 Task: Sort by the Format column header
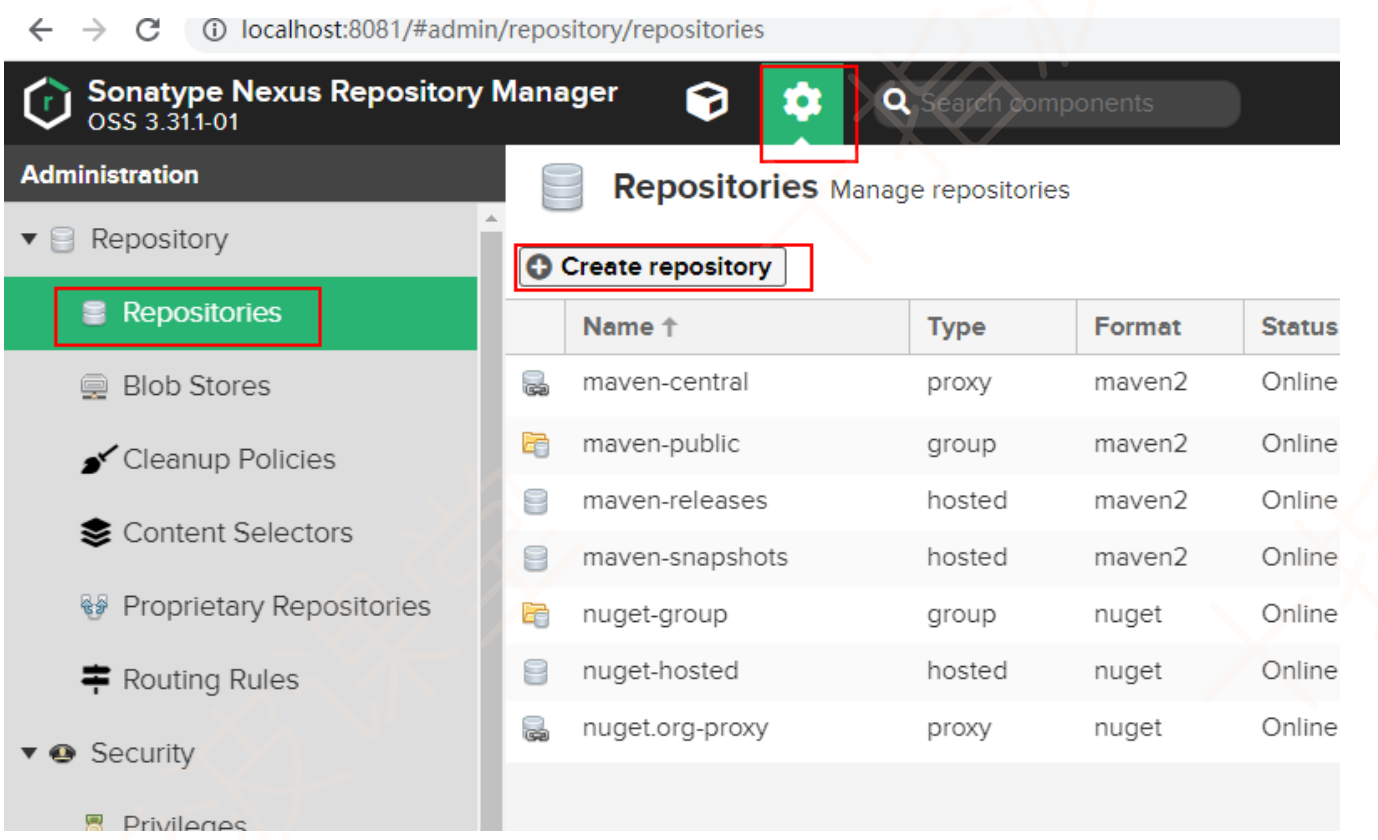coord(1160,327)
